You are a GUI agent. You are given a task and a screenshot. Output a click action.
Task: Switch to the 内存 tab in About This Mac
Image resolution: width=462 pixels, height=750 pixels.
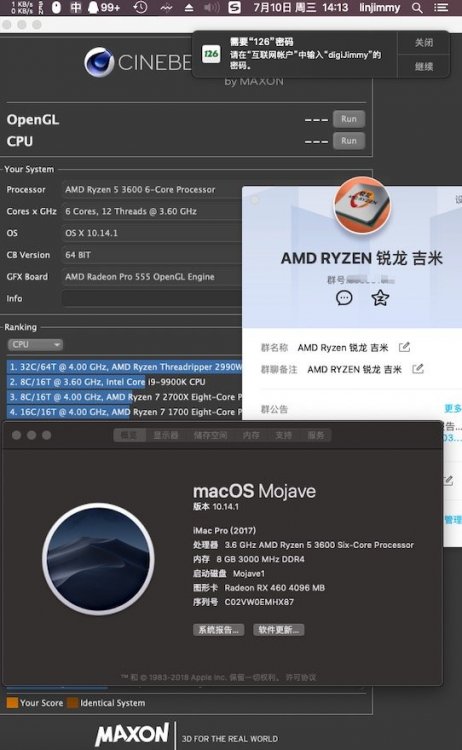click(251, 435)
